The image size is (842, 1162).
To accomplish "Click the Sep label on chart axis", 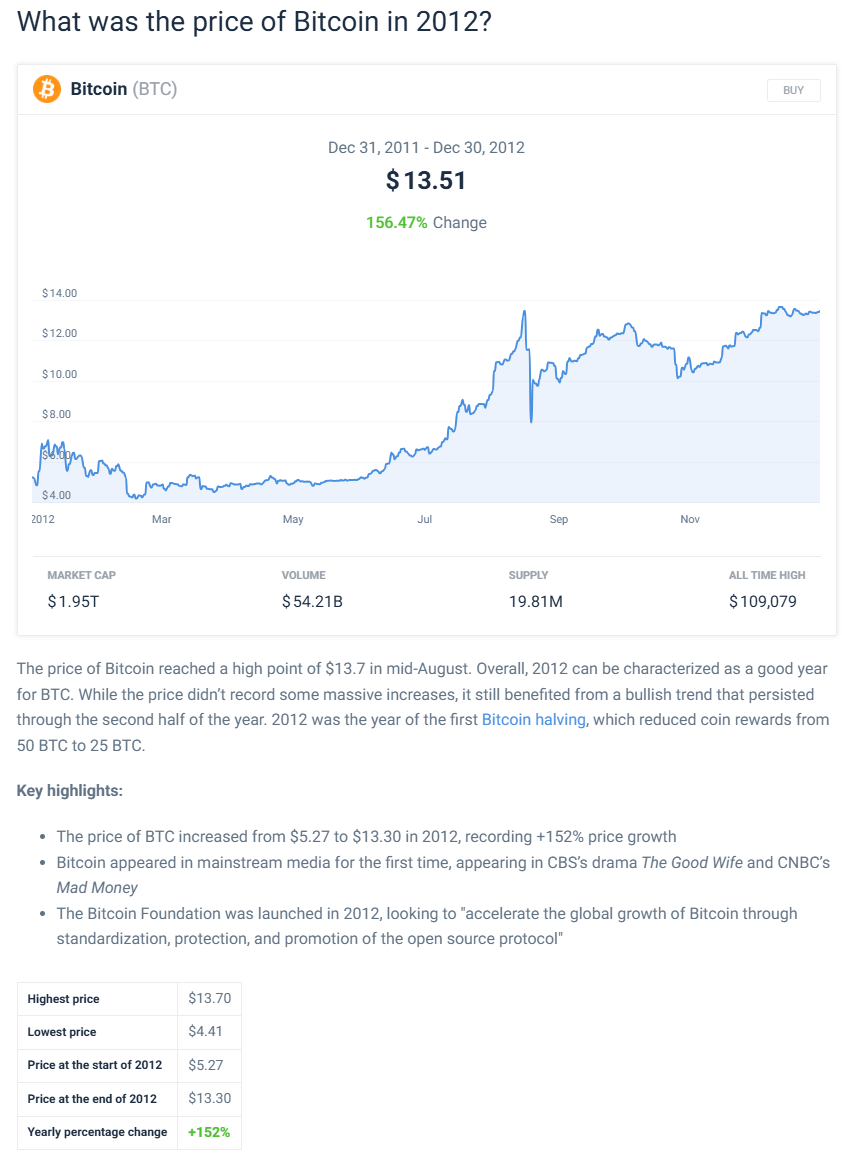I will [559, 519].
